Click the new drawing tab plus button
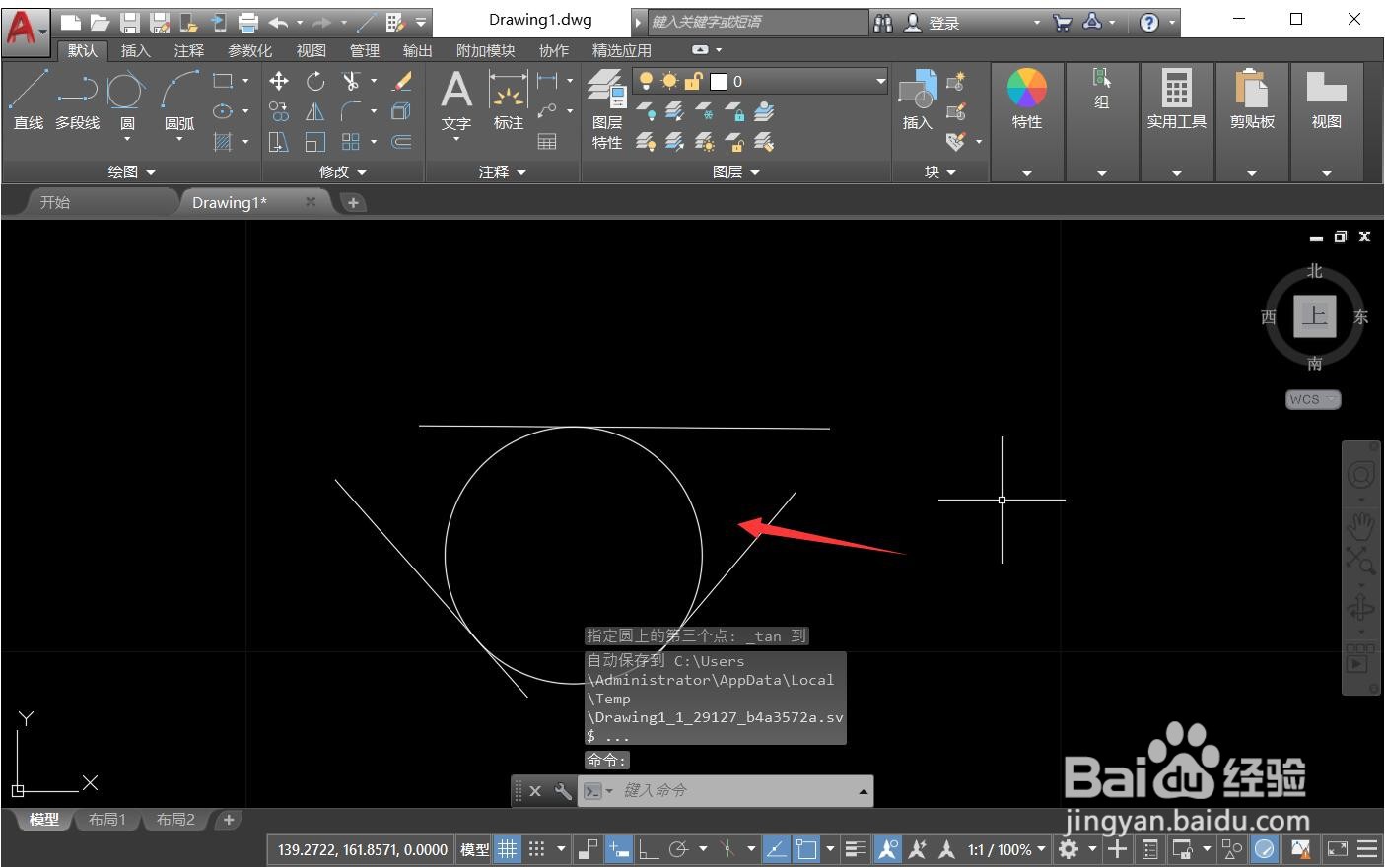Viewport: 1385px width, 868px height. (x=352, y=202)
